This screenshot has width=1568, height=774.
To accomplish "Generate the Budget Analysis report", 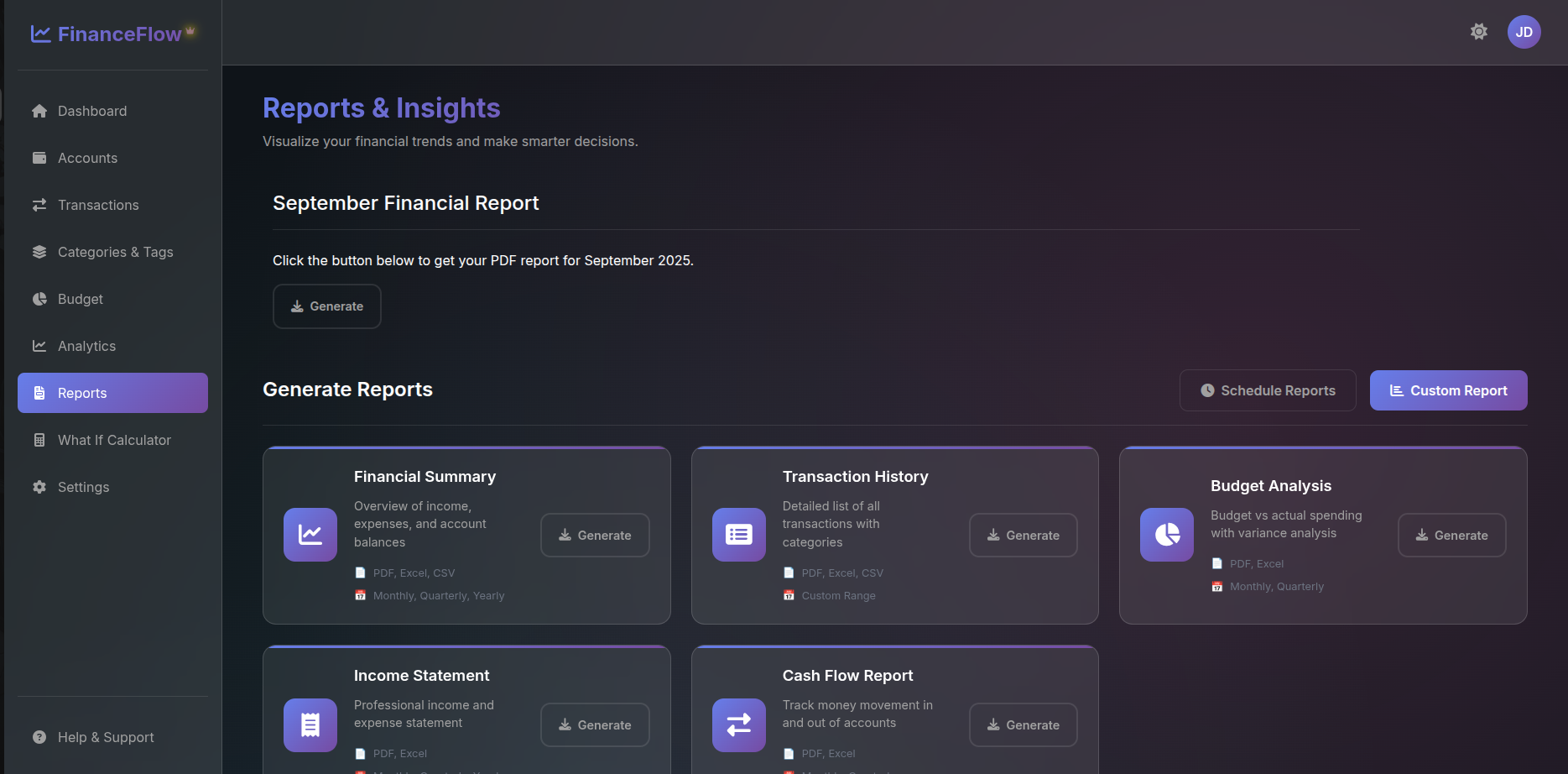I will tap(1451, 536).
